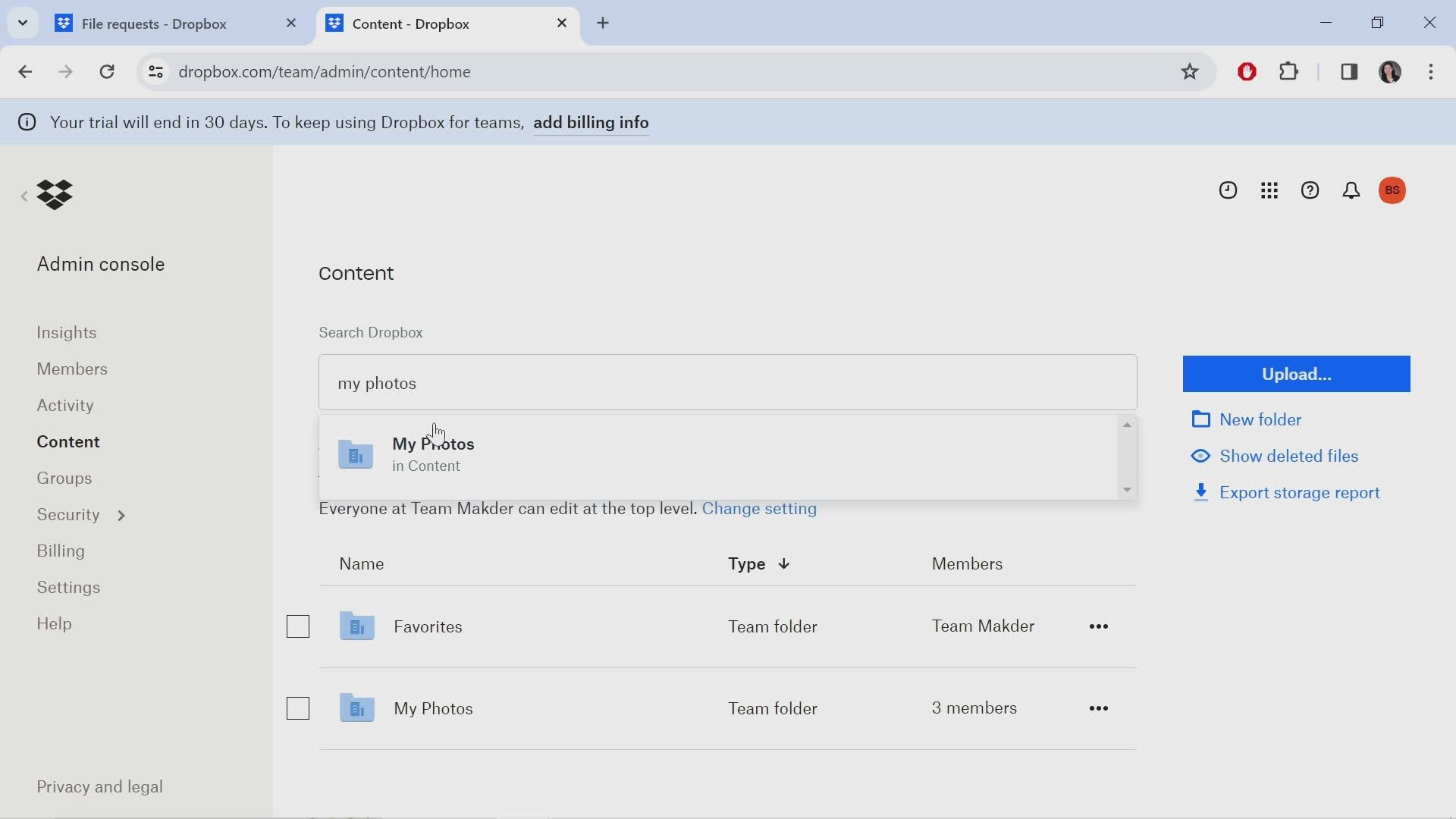Close the Content - Dropbox tab
Image resolution: width=1456 pixels, height=819 pixels.
click(x=562, y=24)
